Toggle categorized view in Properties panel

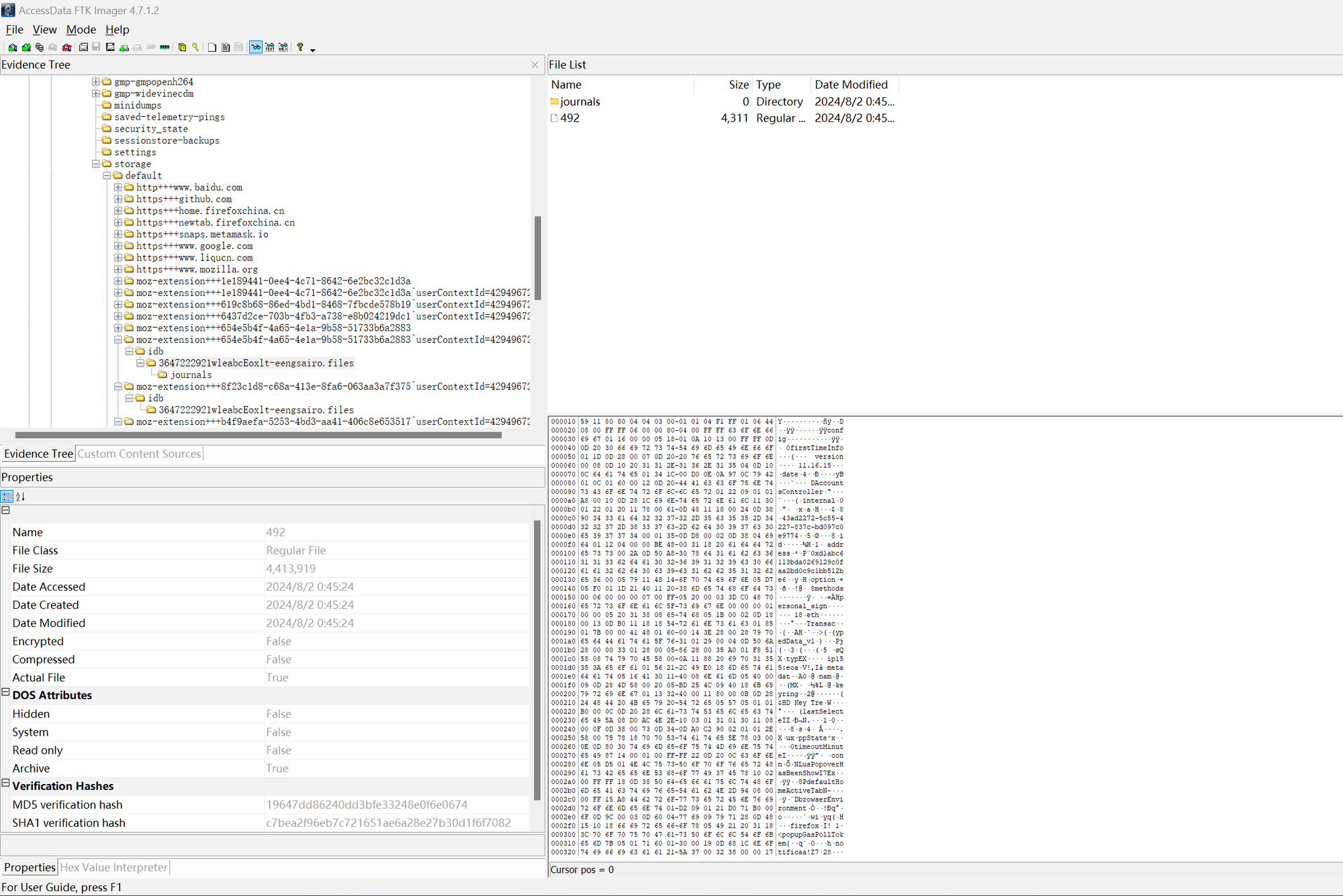(x=7, y=497)
